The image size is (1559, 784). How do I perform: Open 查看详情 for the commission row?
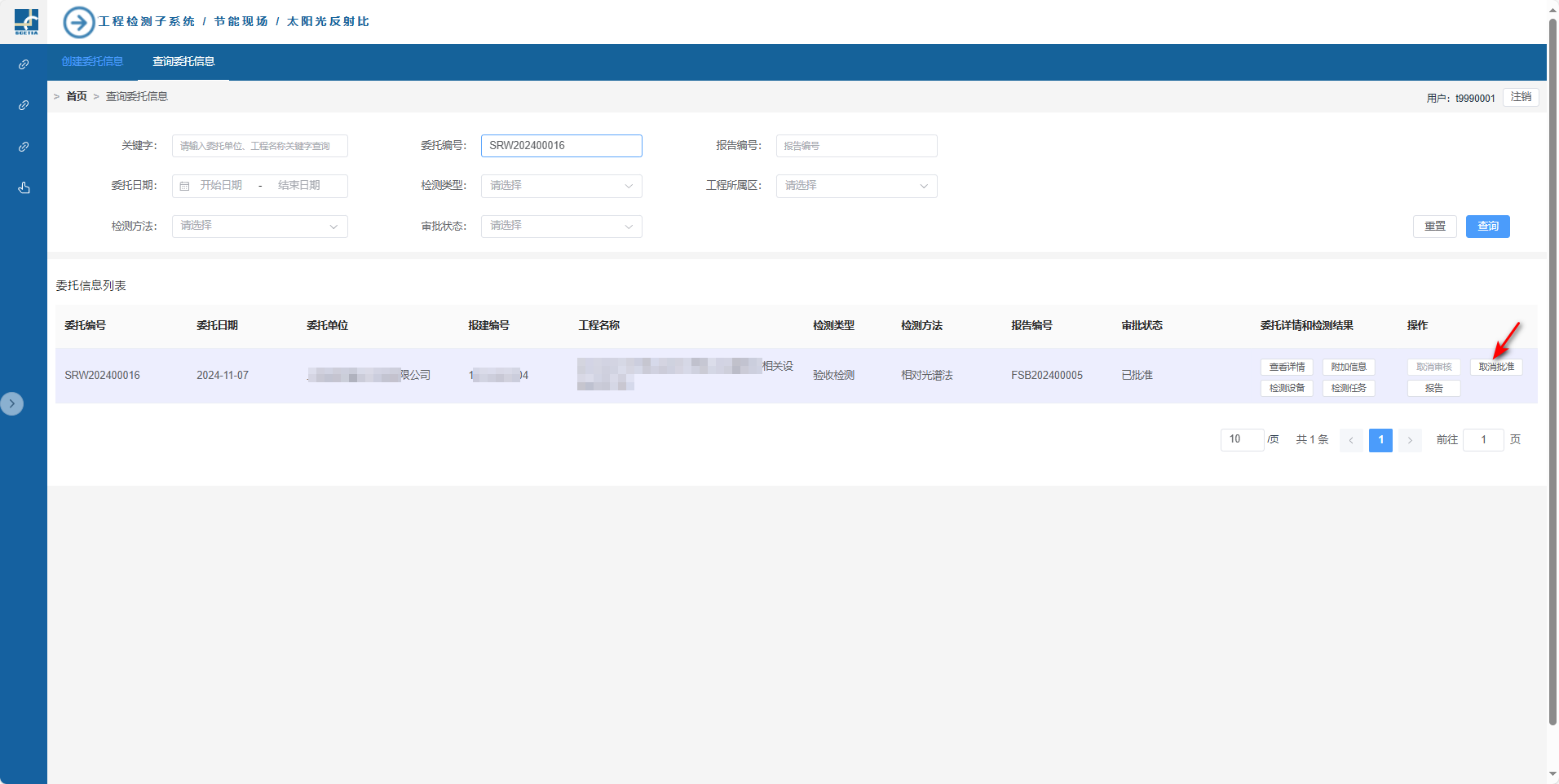click(1287, 368)
